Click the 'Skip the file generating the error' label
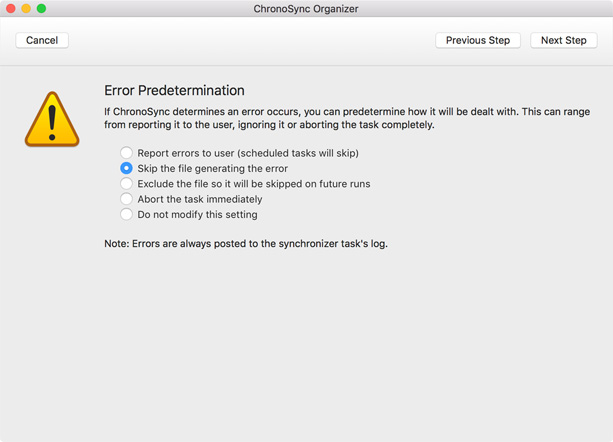 pos(212,168)
